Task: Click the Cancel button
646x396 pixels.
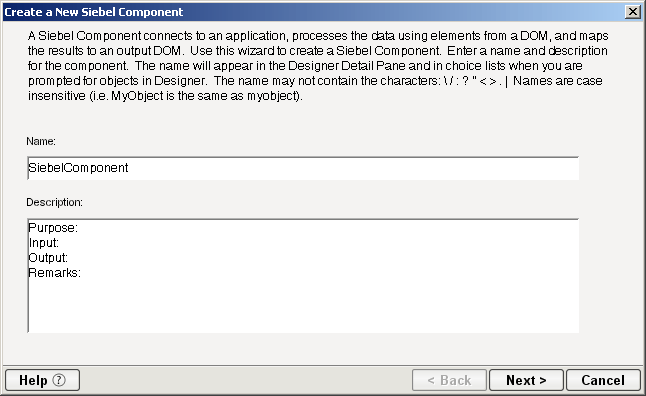Action: tap(603, 380)
